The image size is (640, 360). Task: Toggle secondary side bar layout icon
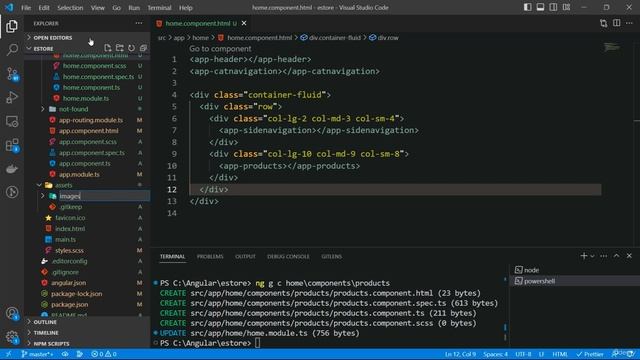click(x=553, y=7)
